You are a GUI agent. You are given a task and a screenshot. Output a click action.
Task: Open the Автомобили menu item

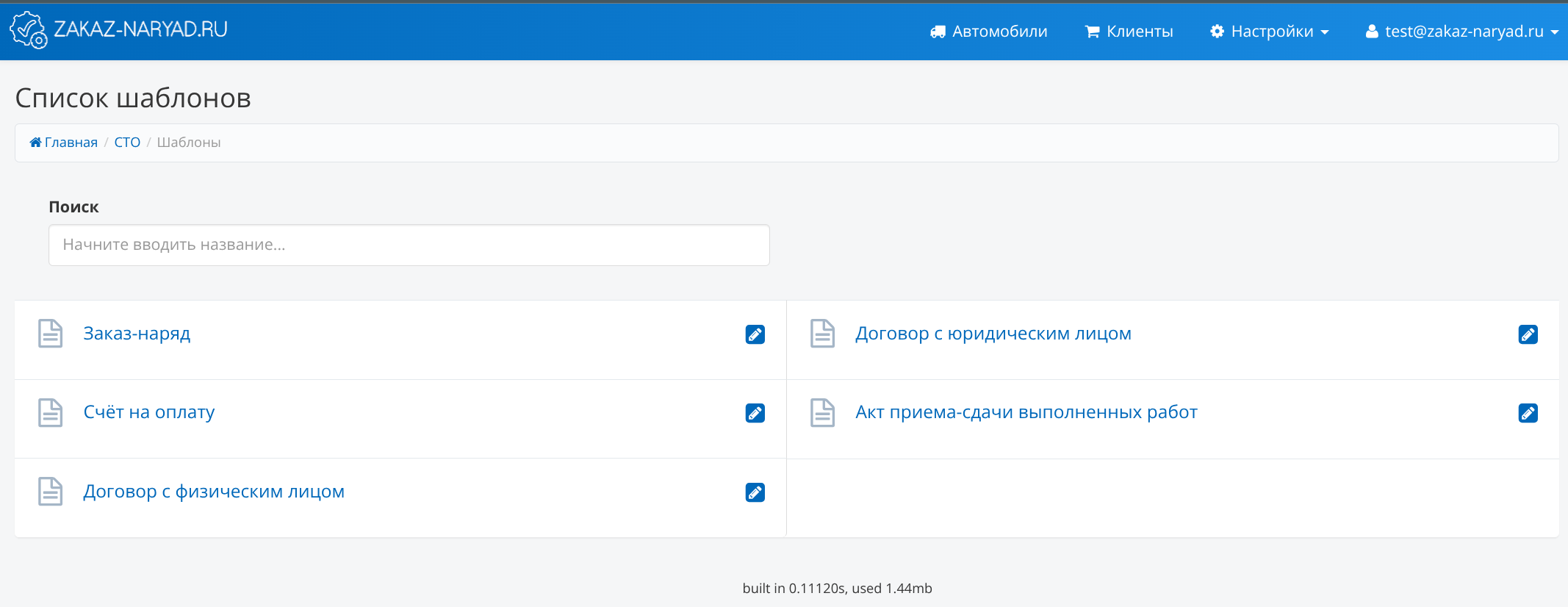(989, 32)
